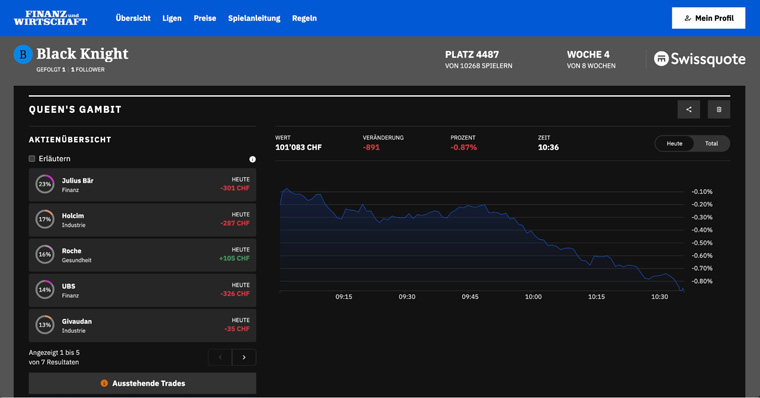Image resolution: width=760 pixels, height=398 pixels.
Task: Open the Regeln page
Action: coord(304,18)
